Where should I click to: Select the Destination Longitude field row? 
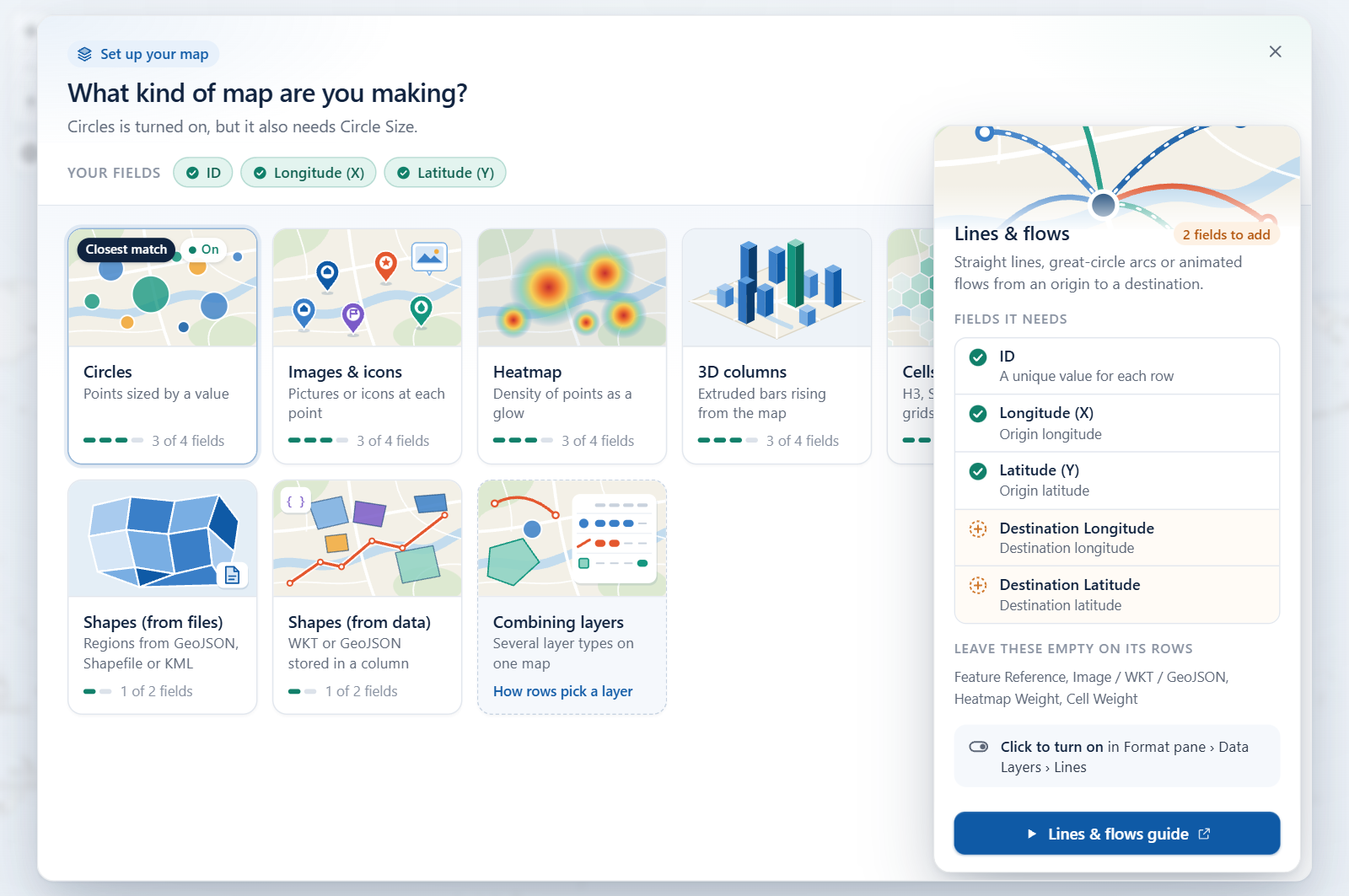[x=1117, y=538]
